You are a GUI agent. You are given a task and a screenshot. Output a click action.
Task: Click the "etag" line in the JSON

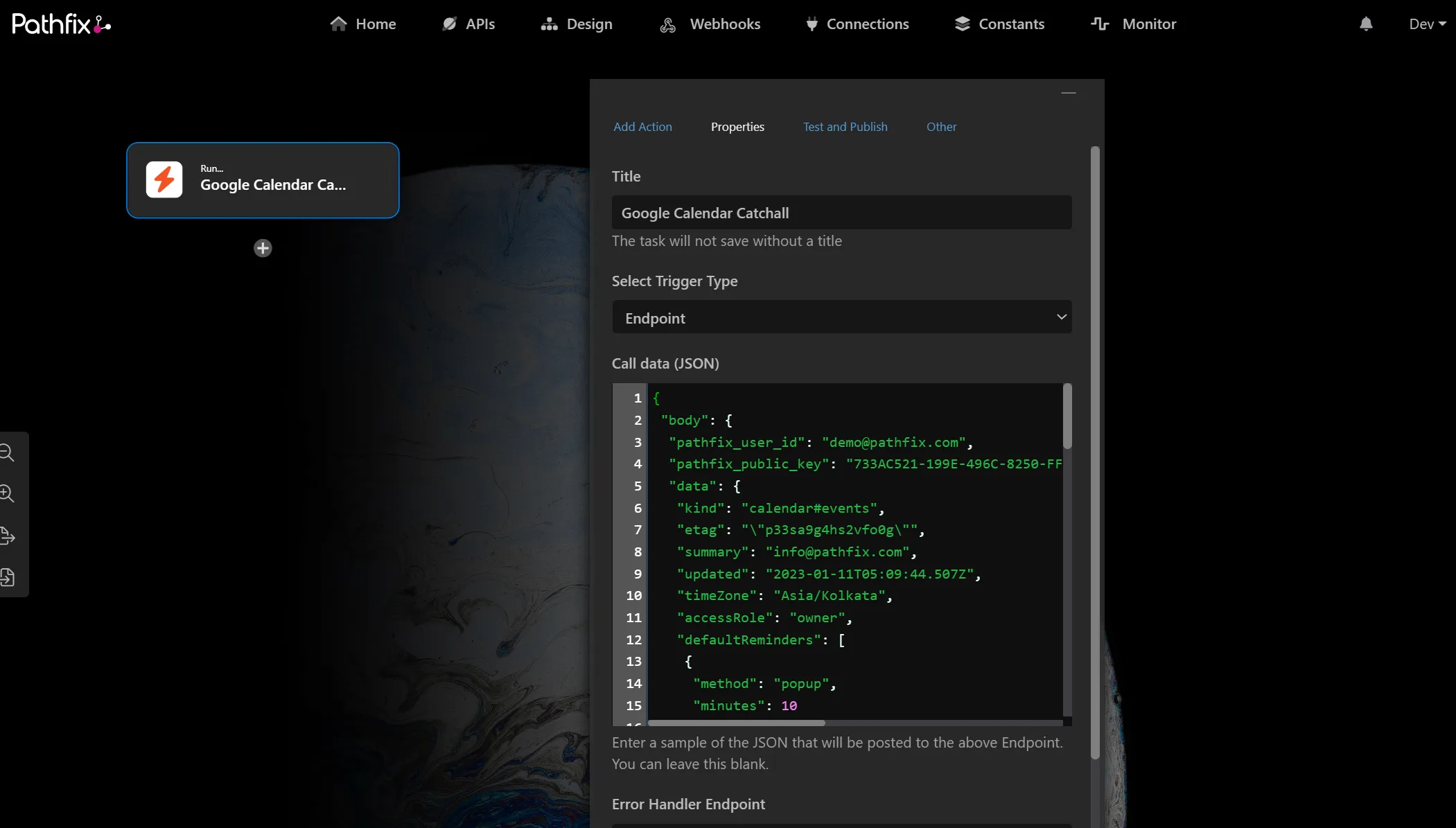pos(800,530)
